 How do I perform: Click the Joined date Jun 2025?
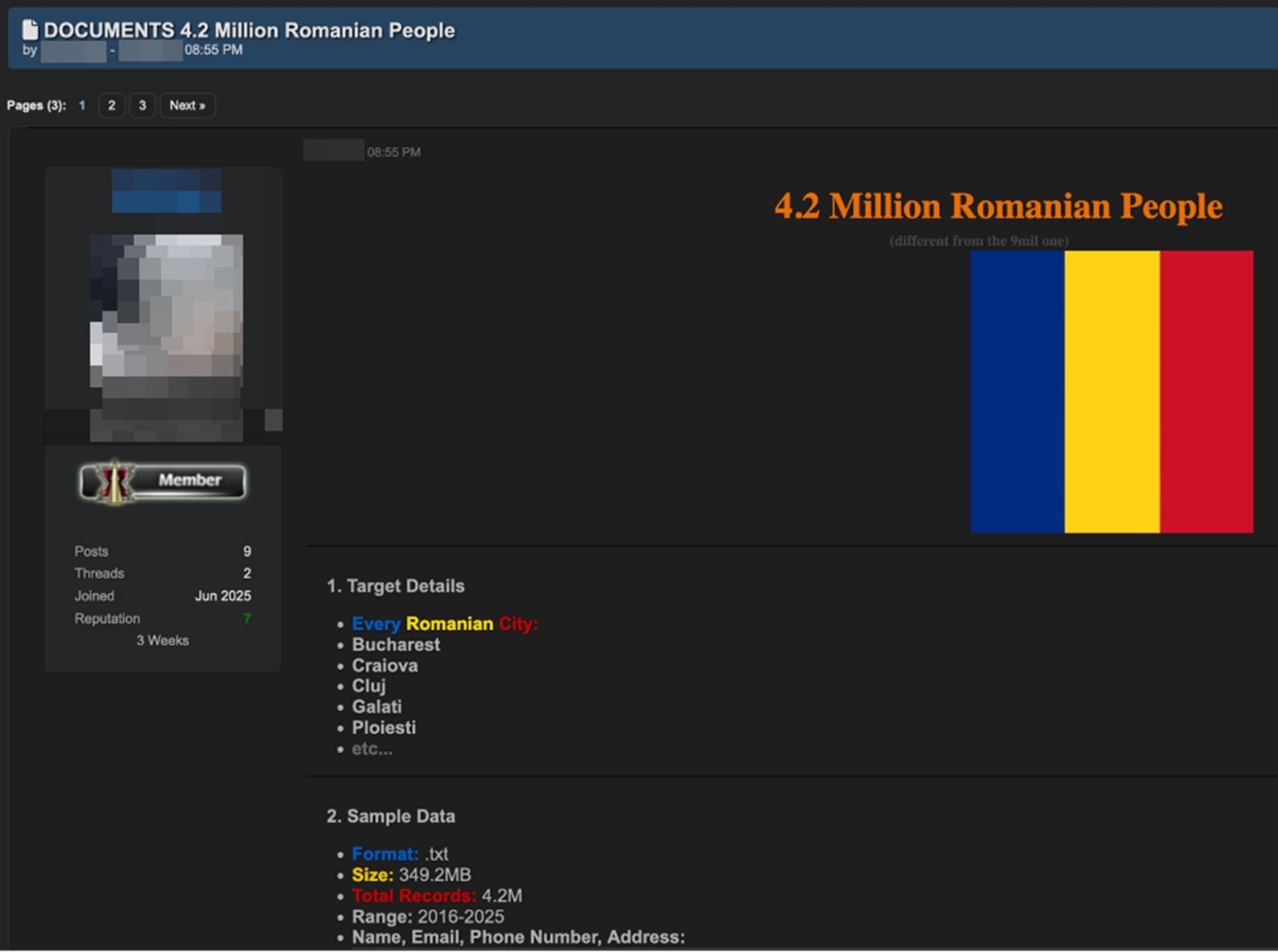(223, 595)
